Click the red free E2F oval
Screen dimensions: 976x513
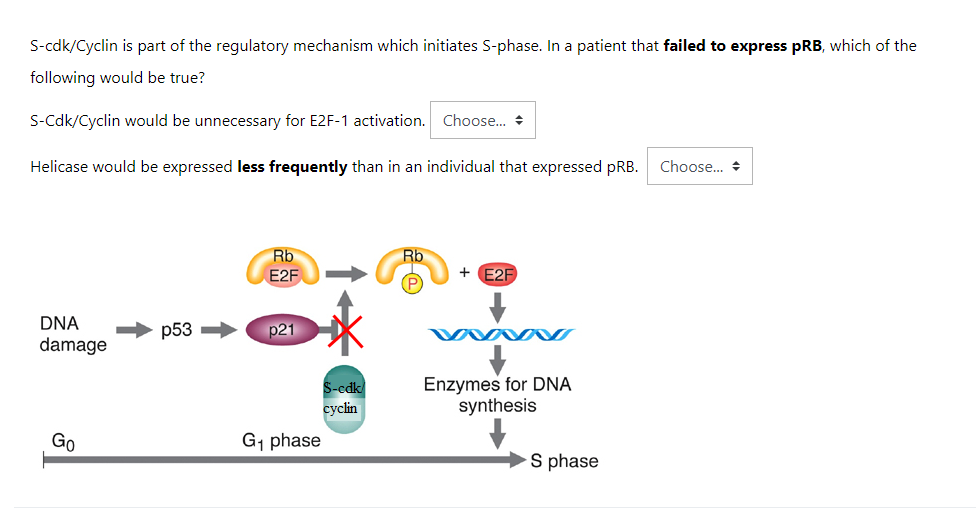click(x=497, y=275)
